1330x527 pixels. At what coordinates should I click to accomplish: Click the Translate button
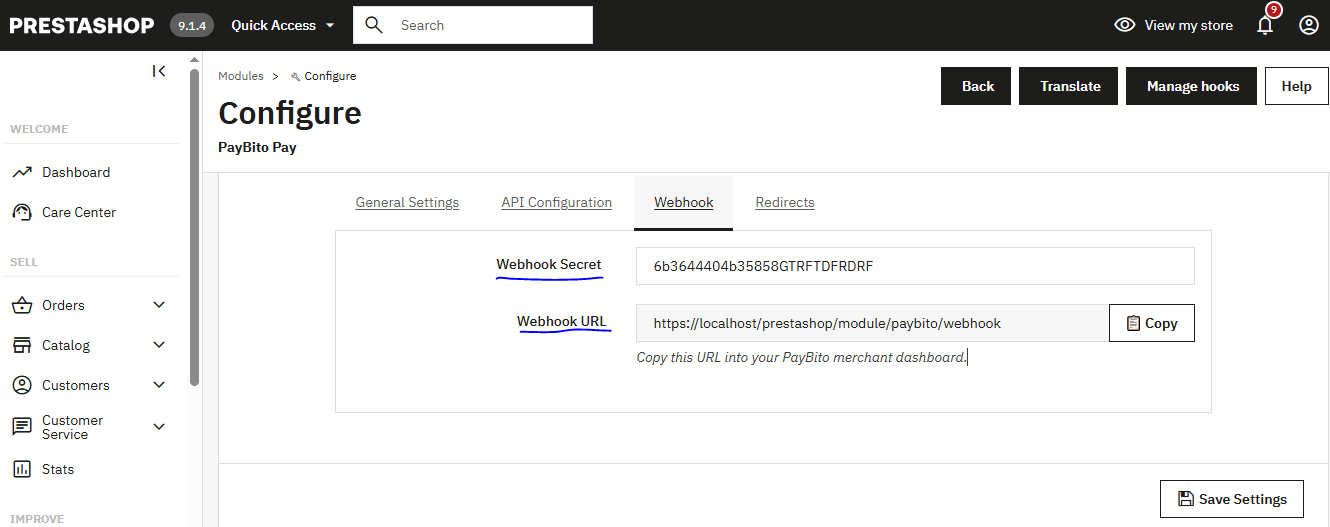pyautogui.click(x=1070, y=86)
